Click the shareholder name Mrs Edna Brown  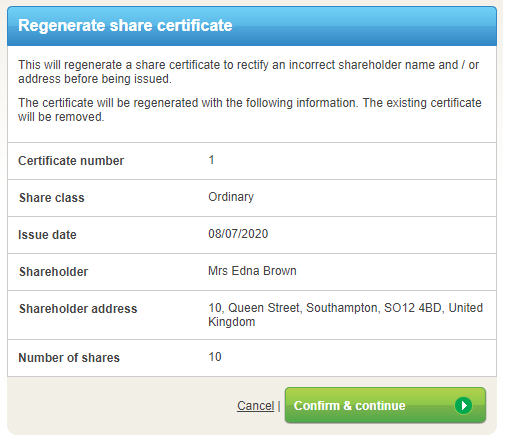point(252,271)
